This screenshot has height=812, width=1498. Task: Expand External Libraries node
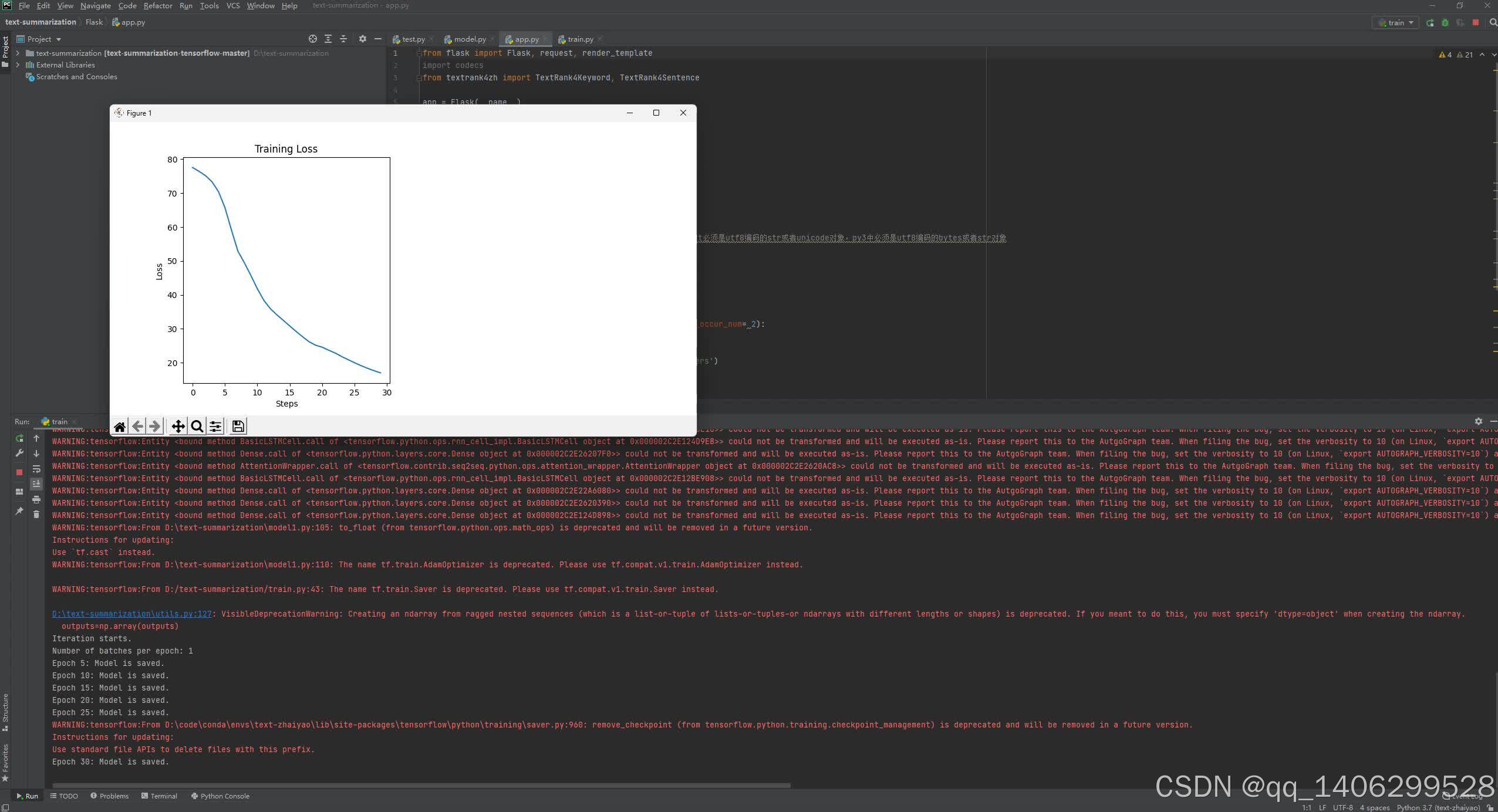coord(18,65)
